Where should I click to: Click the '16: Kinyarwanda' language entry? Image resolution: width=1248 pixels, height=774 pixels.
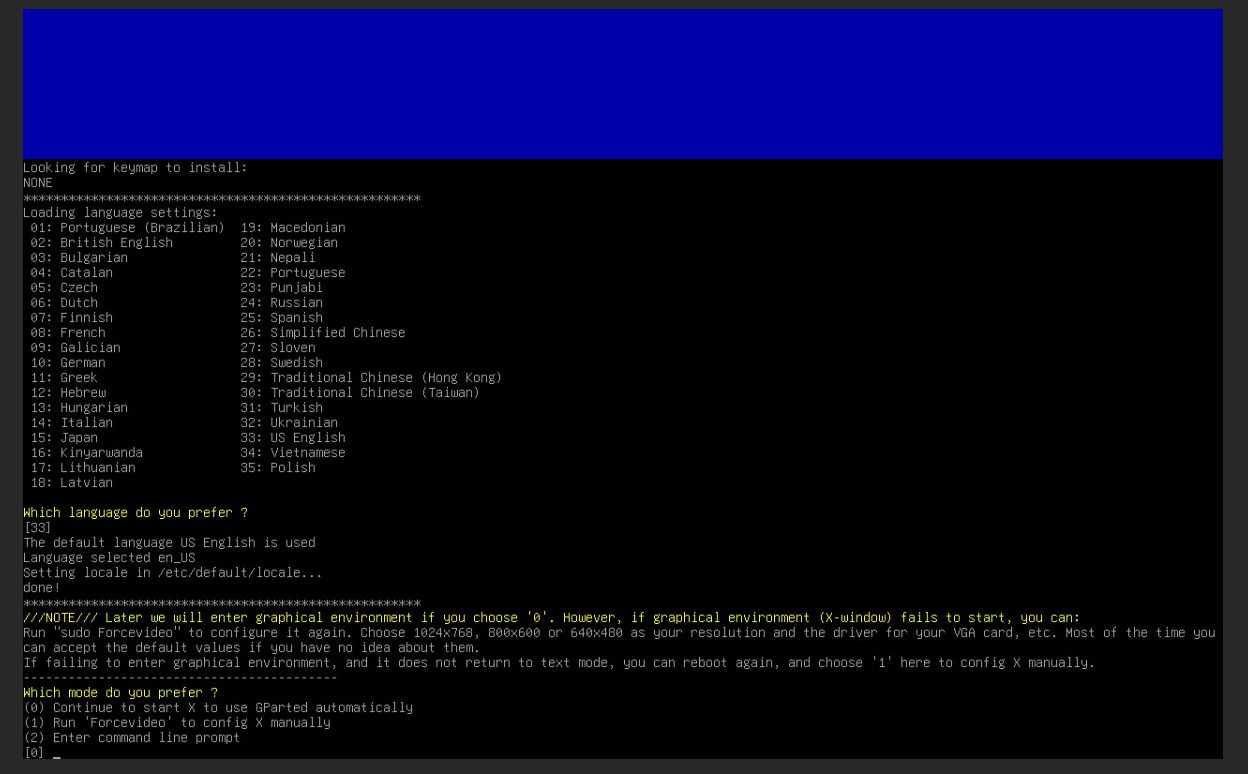pyautogui.click(x=86, y=453)
